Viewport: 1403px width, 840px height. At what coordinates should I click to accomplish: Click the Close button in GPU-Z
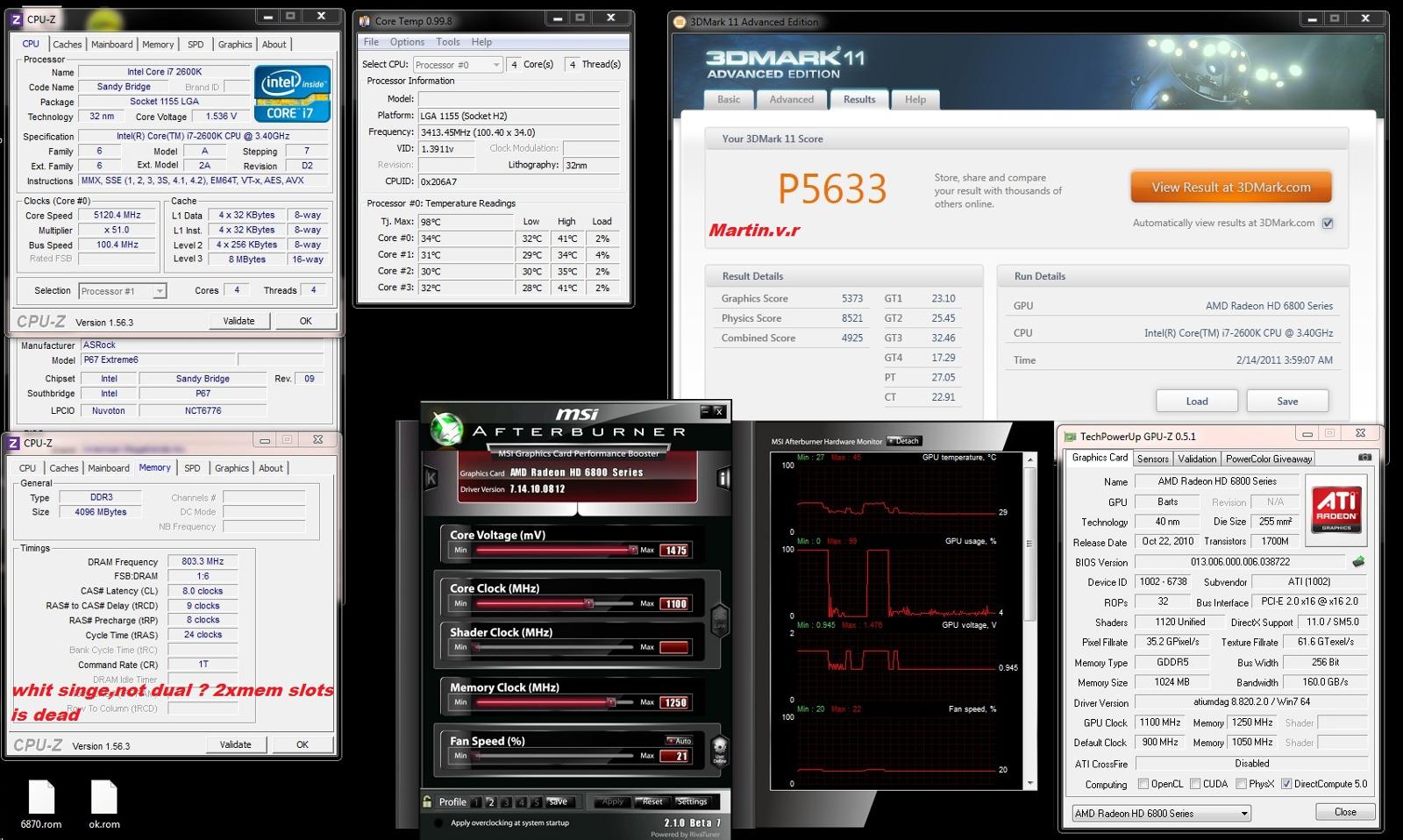1345,812
